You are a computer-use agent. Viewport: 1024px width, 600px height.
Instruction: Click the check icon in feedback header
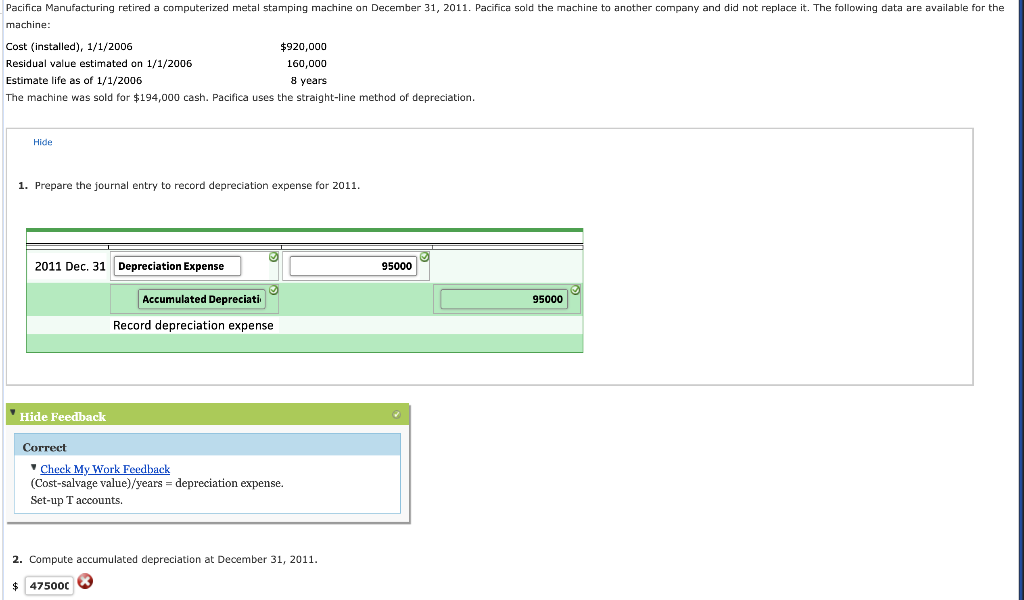396,415
